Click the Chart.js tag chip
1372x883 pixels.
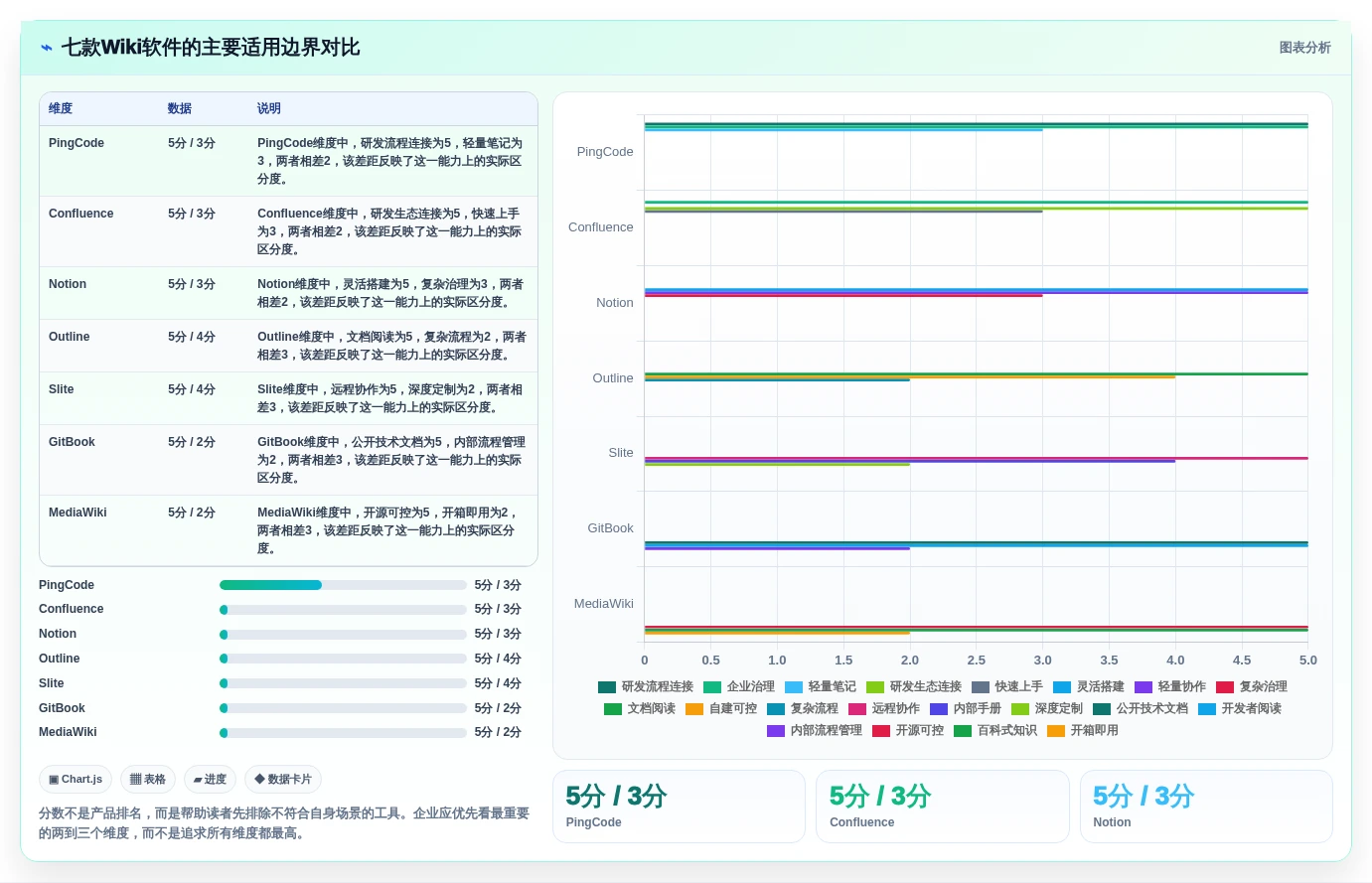(76, 780)
